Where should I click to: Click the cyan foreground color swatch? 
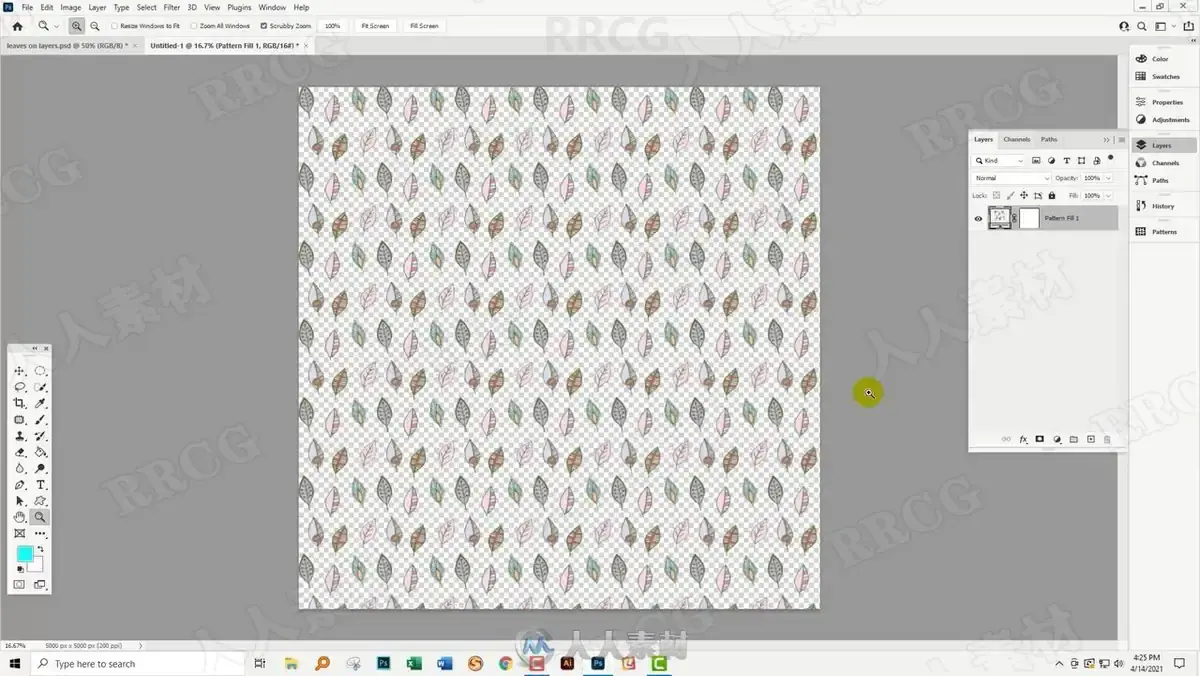click(24, 554)
